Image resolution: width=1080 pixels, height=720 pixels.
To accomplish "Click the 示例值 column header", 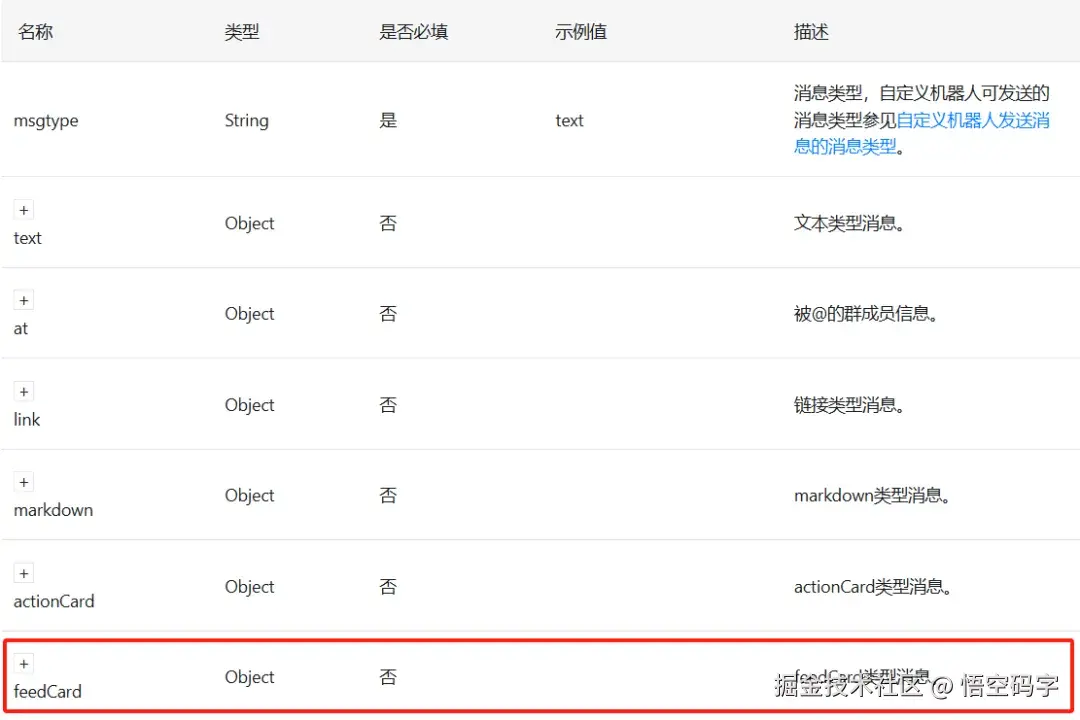I will [581, 32].
